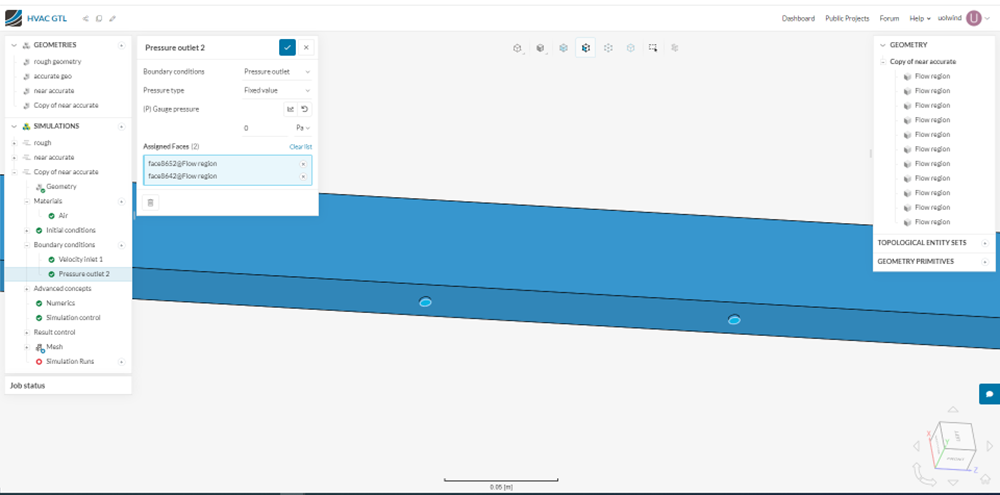Close the Pressure outlet 2 panel
The height and width of the screenshot is (495, 1000).
(306, 47)
